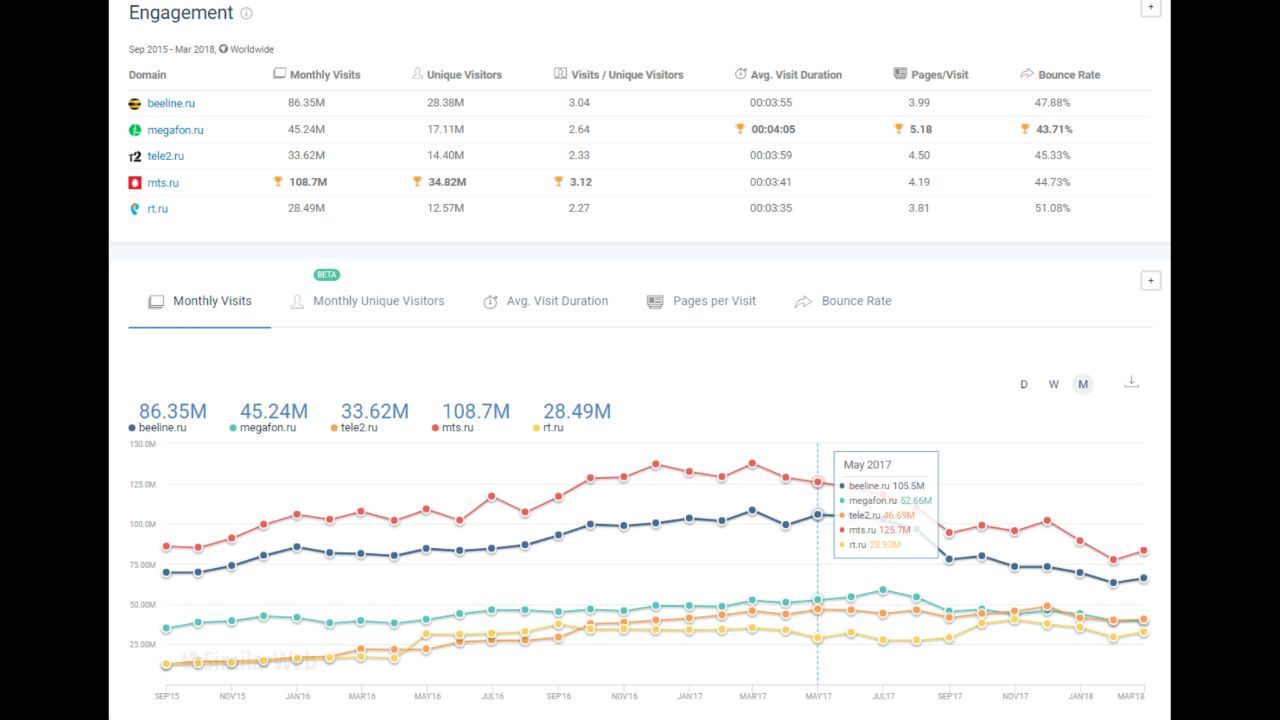The height and width of the screenshot is (720, 1280).
Task: Click the 108.7M mts.ru chart total
Action: click(476, 411)
